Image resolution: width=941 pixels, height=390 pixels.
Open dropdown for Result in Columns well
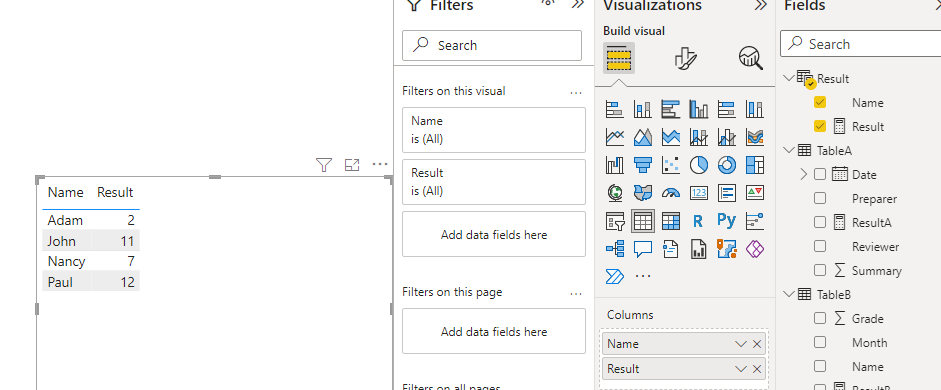741,369
